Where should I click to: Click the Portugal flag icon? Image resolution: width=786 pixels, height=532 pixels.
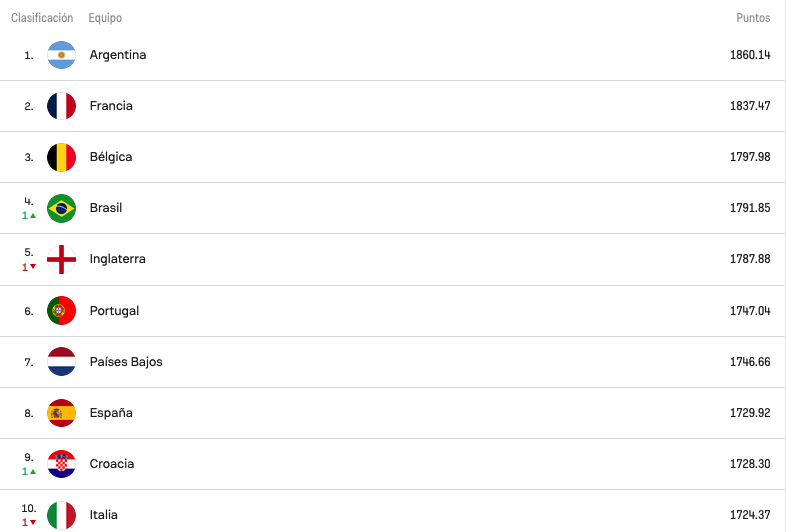(x=61, y=310)
